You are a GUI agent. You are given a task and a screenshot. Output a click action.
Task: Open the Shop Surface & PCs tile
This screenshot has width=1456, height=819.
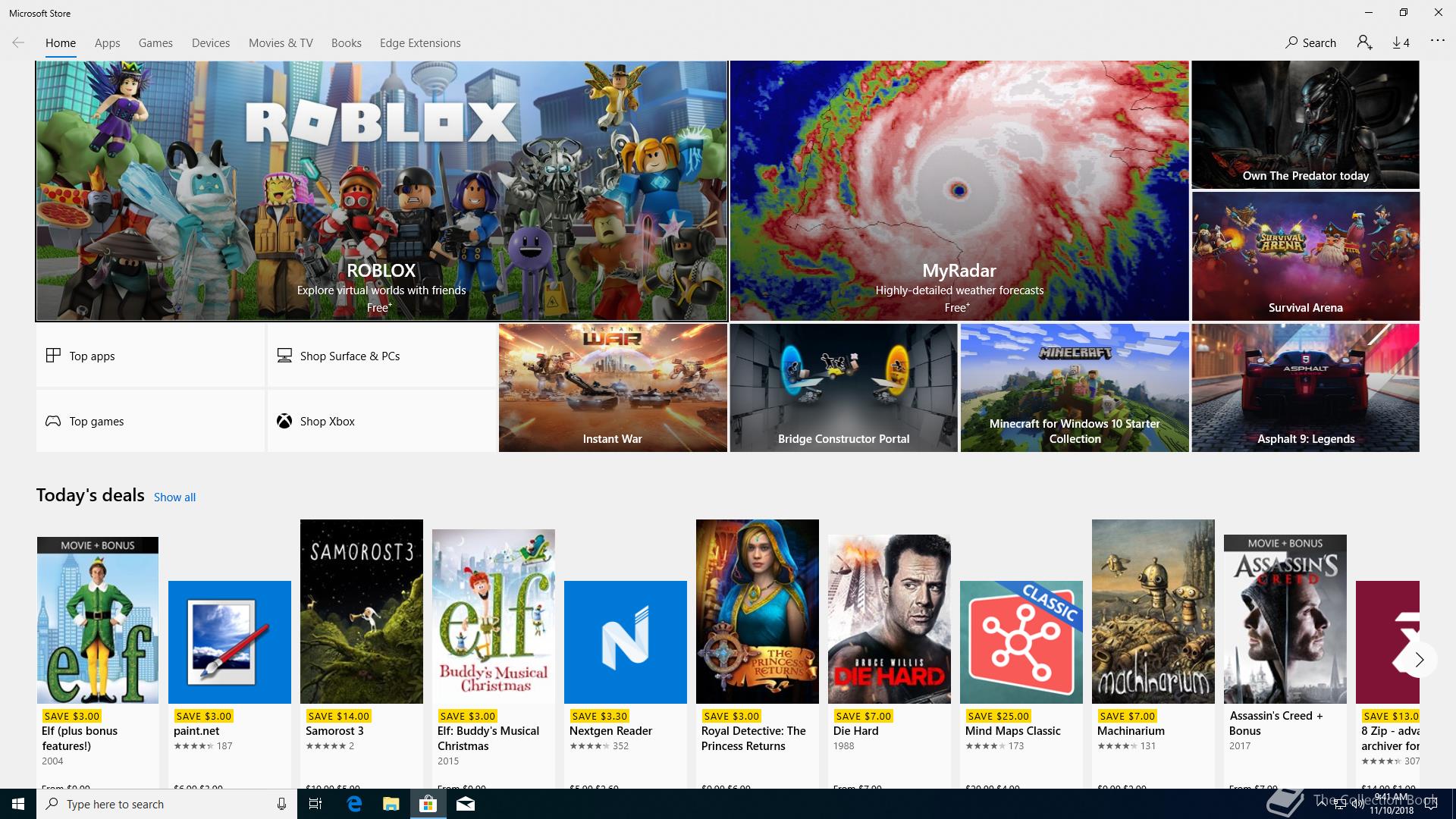pos(381,355)
